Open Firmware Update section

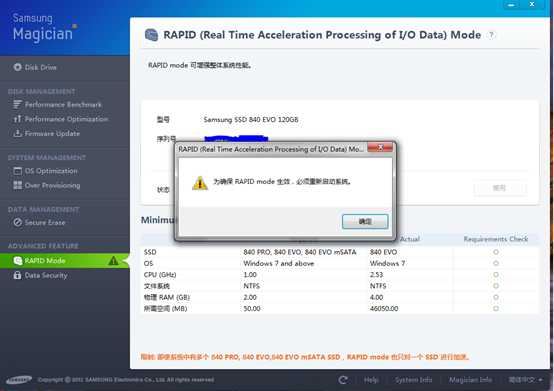pos(52,134)
